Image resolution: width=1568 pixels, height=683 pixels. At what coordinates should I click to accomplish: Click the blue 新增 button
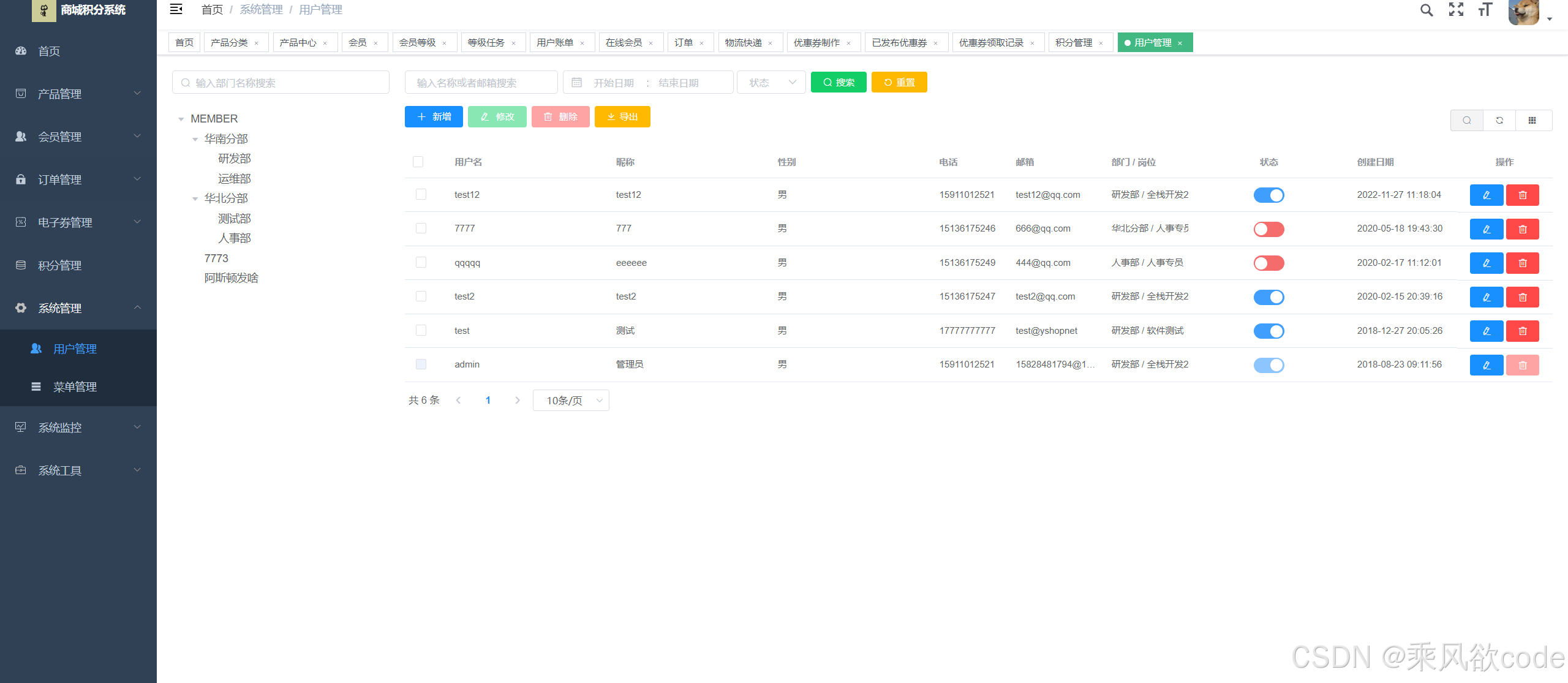pos(434,116)
